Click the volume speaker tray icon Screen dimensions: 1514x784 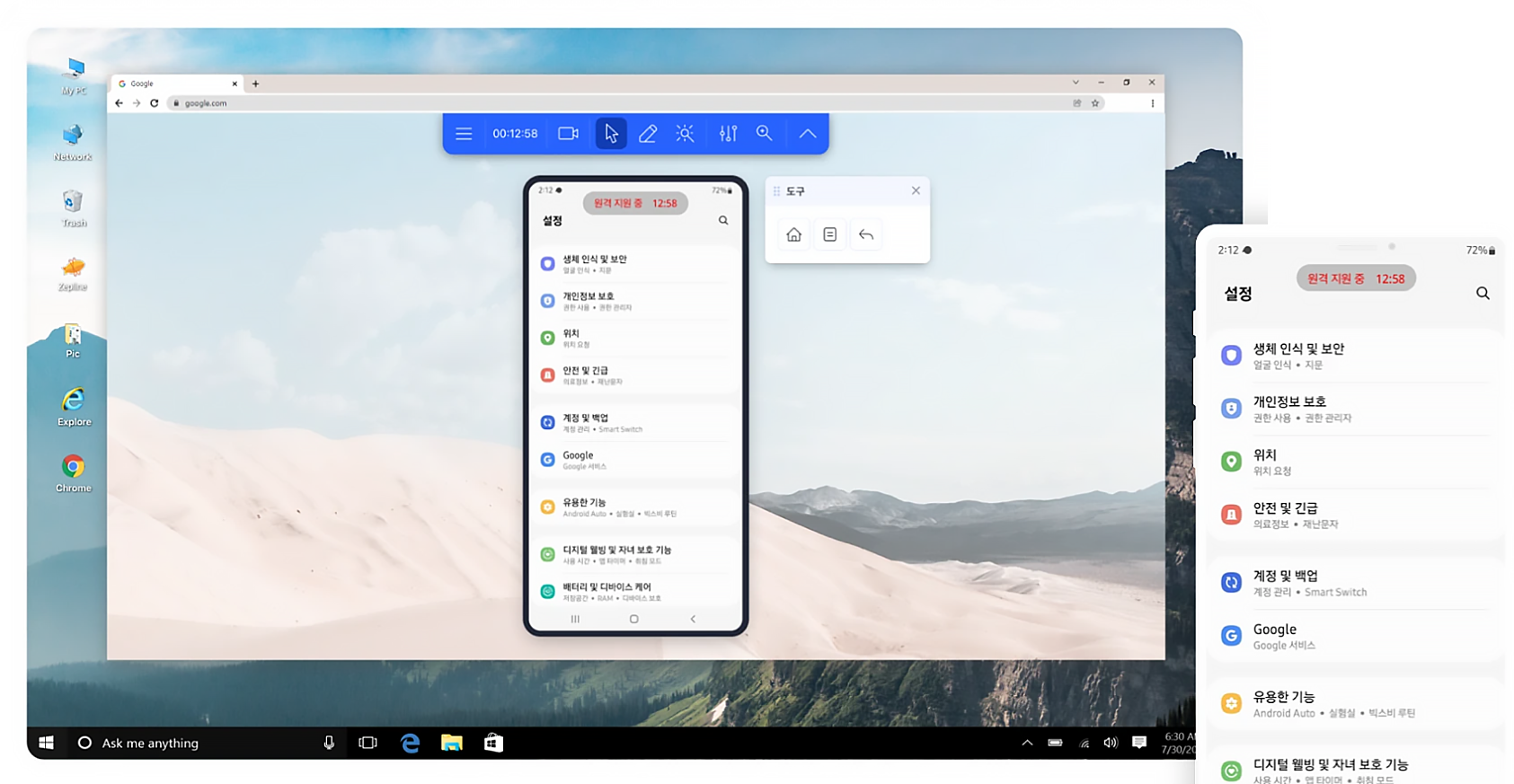point(1111,743)
